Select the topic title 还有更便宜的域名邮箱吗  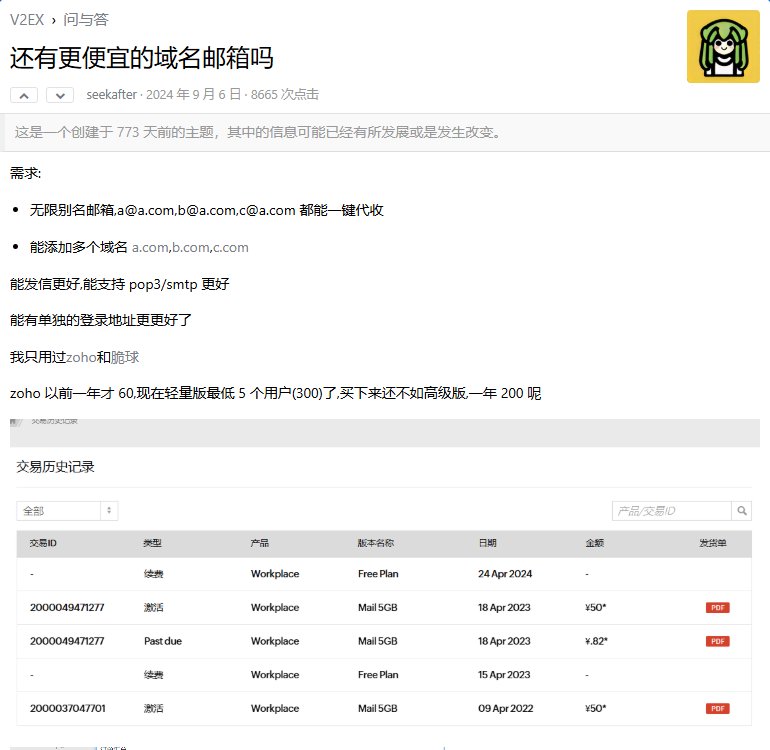coord(141,58)
